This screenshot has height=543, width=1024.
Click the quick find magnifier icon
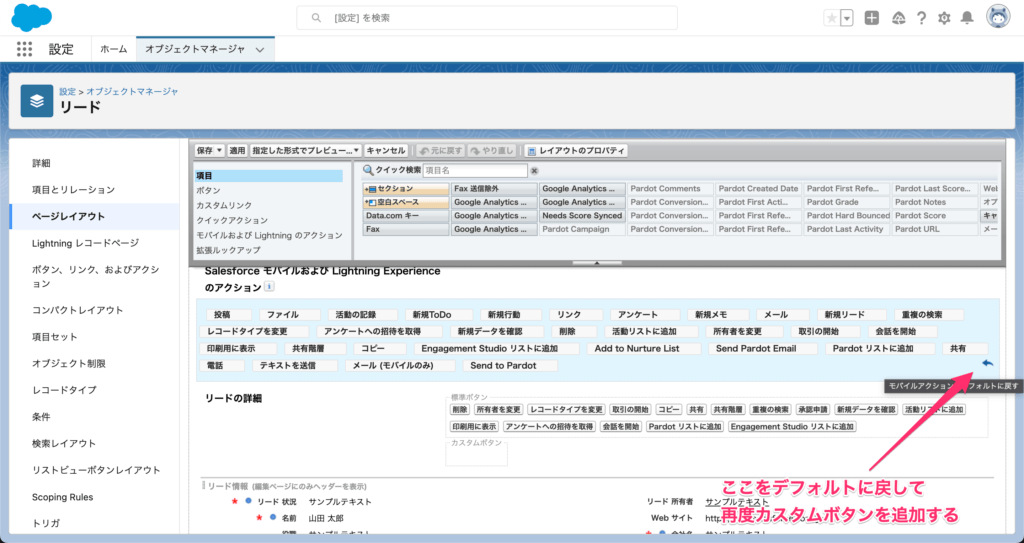[x=368, y=170]
